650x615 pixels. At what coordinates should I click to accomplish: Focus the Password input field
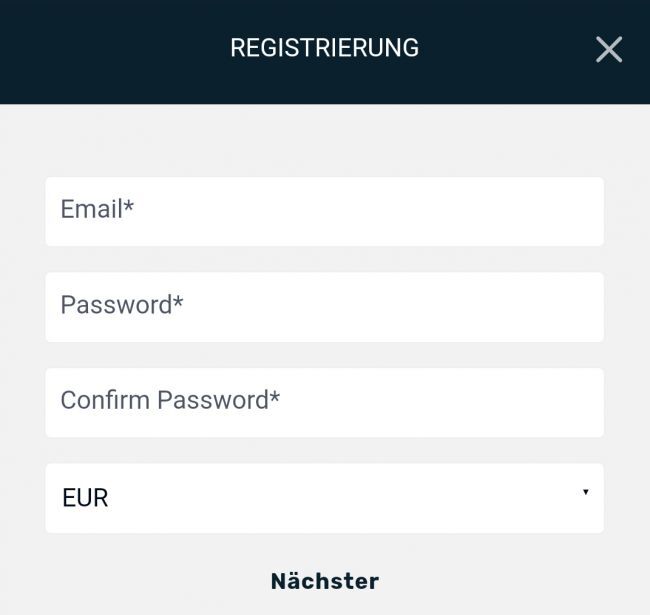tap(324, 307)
